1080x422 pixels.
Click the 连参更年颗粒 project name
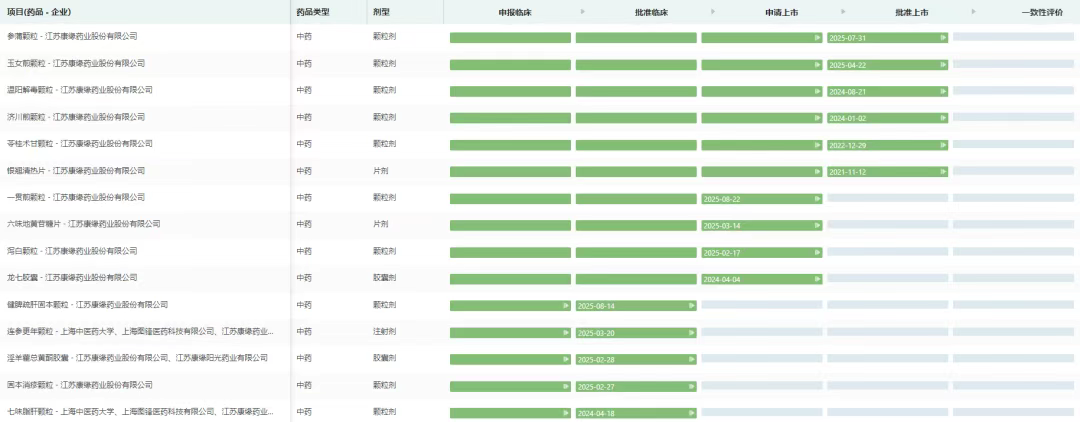140,332
